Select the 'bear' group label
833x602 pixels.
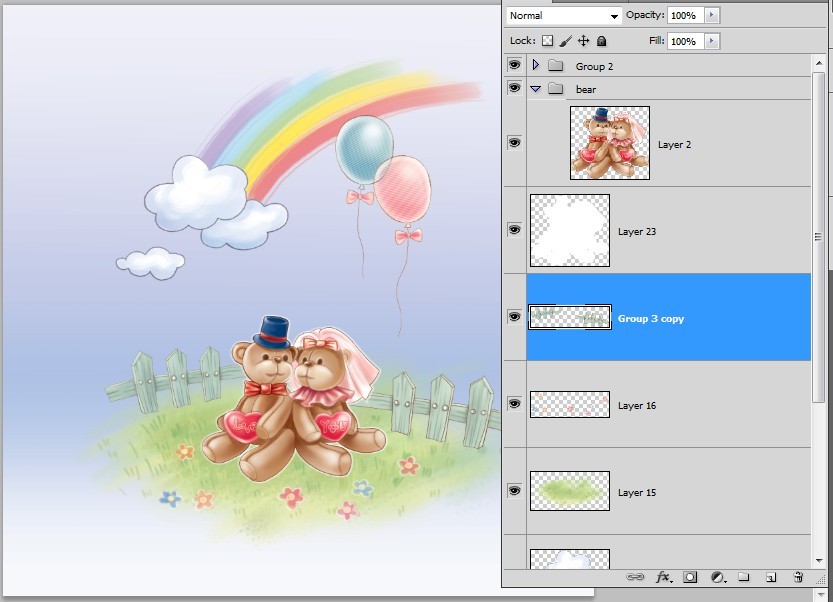click(x=586, y=89)
